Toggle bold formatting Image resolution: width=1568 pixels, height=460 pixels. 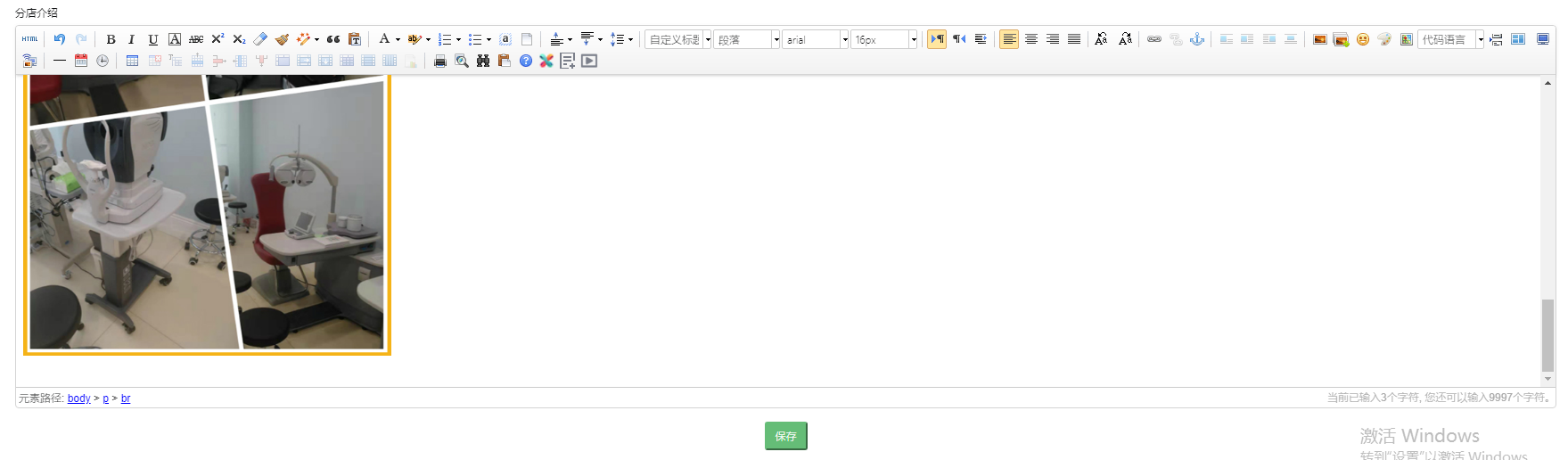[111, 39]
